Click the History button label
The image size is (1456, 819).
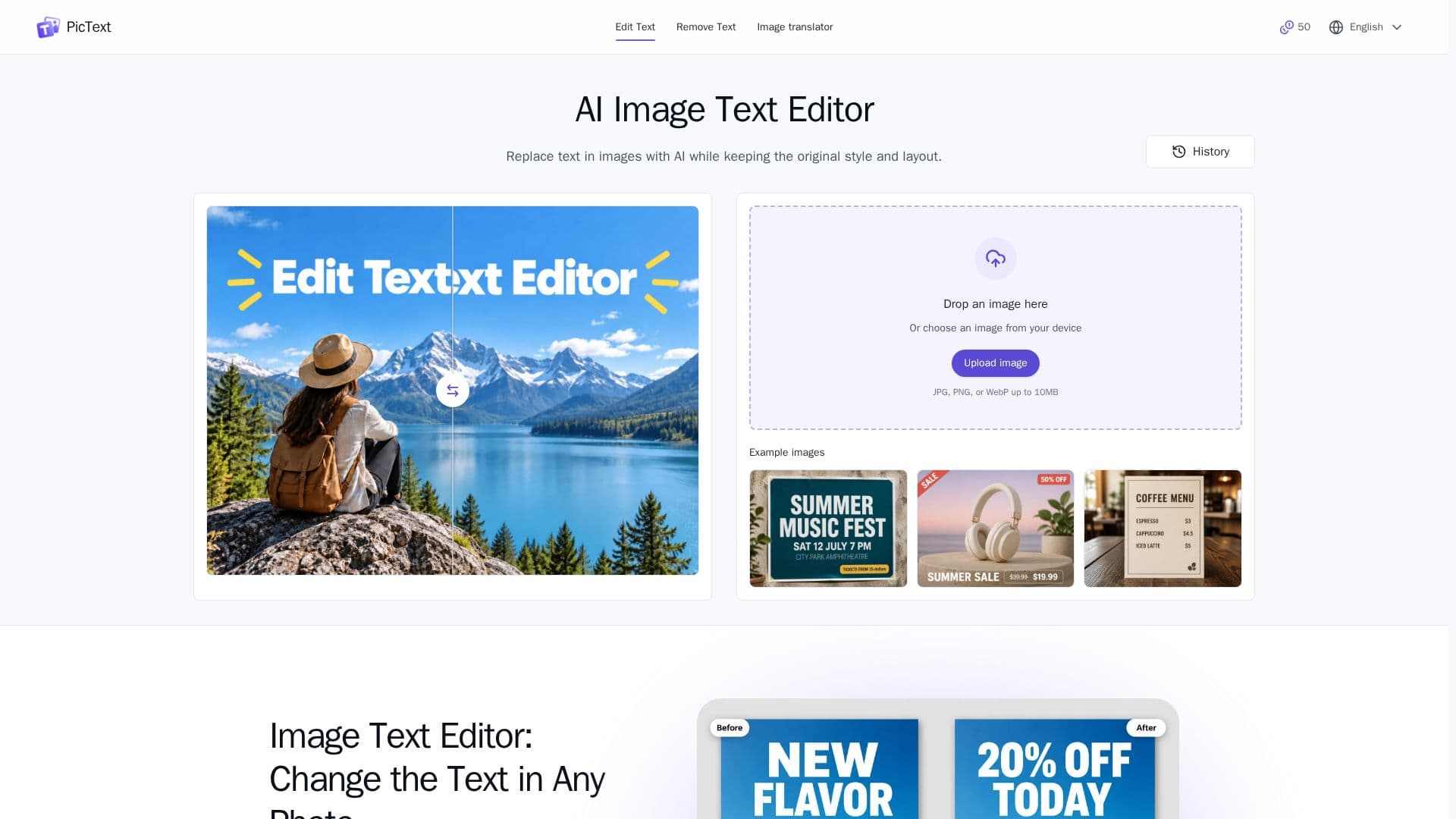(1210, 152)
